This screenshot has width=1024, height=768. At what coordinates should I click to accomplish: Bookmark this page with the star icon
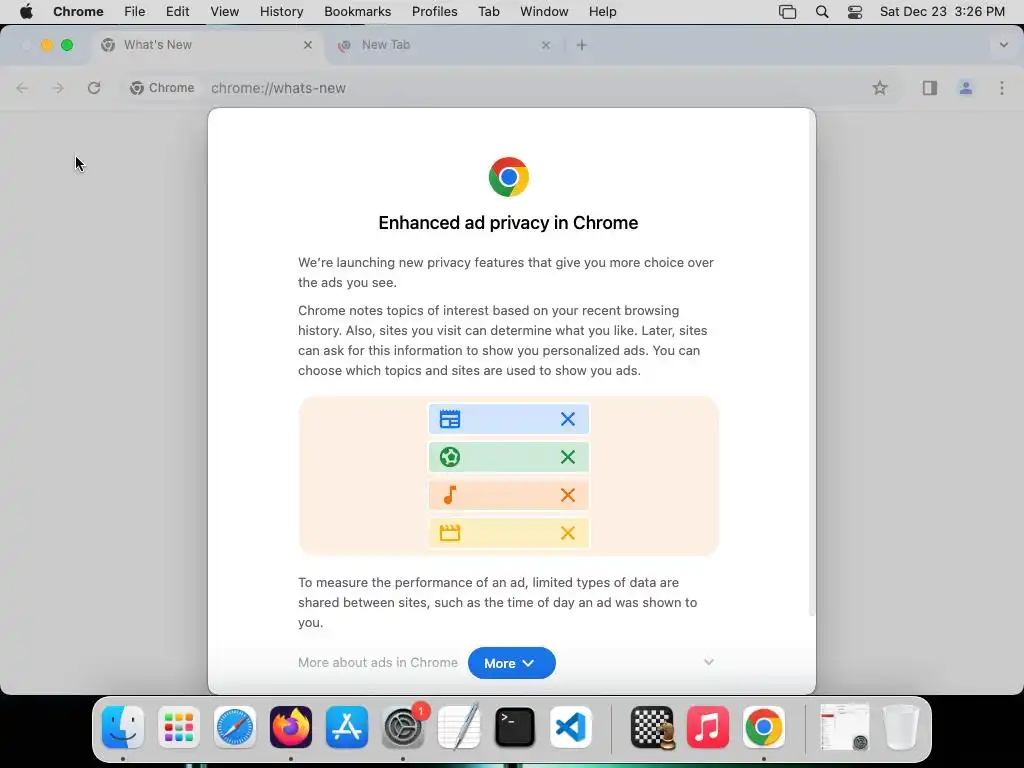pyautogui.click(x=880, y=88)
